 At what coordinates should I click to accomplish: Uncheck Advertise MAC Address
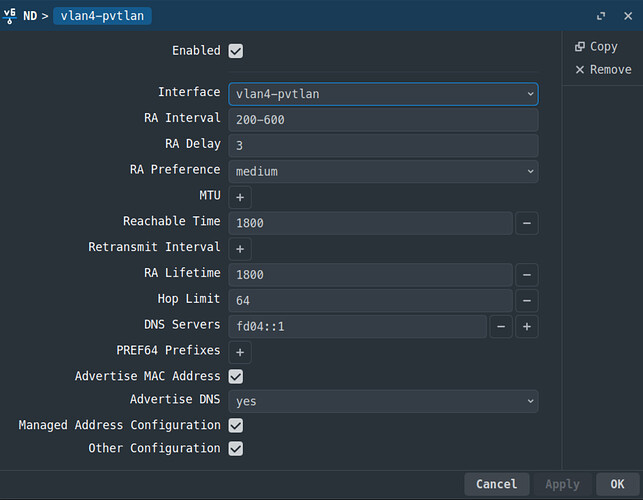(x=236, y=376)
